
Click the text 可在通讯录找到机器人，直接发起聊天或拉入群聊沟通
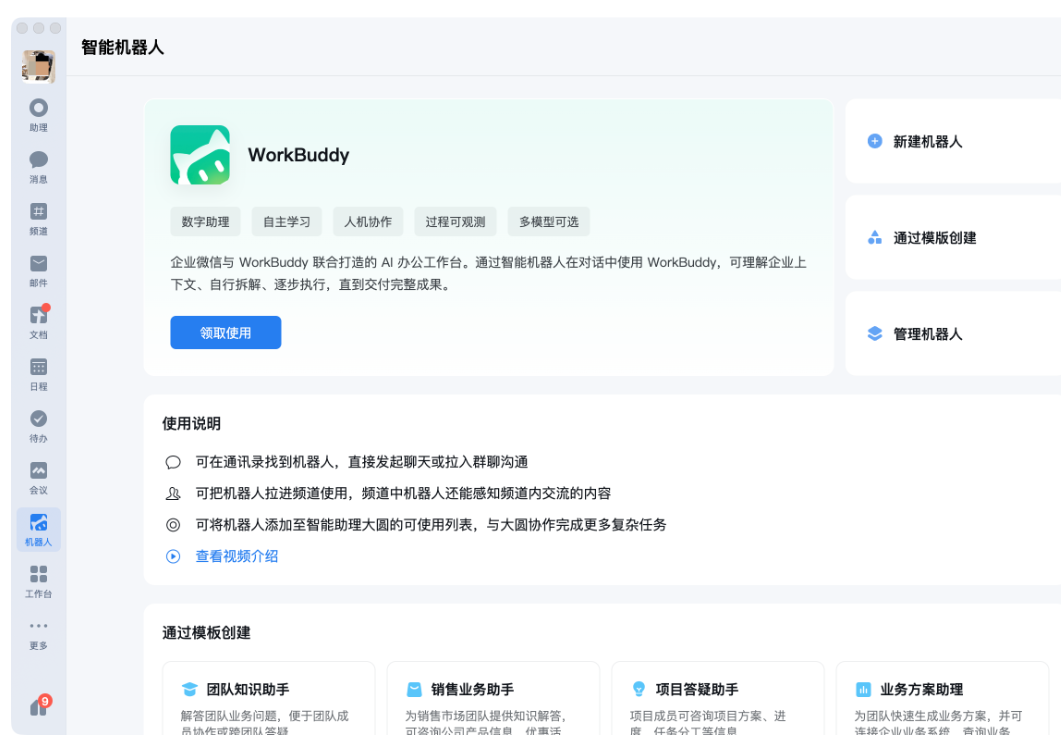point(362,462)
